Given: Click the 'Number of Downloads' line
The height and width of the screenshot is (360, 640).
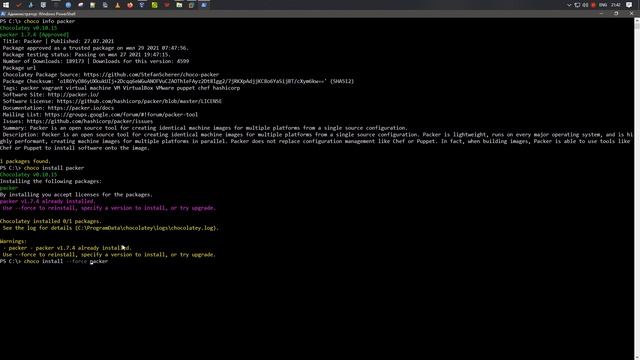Looking at the screenshot, I should pos(96,61).
